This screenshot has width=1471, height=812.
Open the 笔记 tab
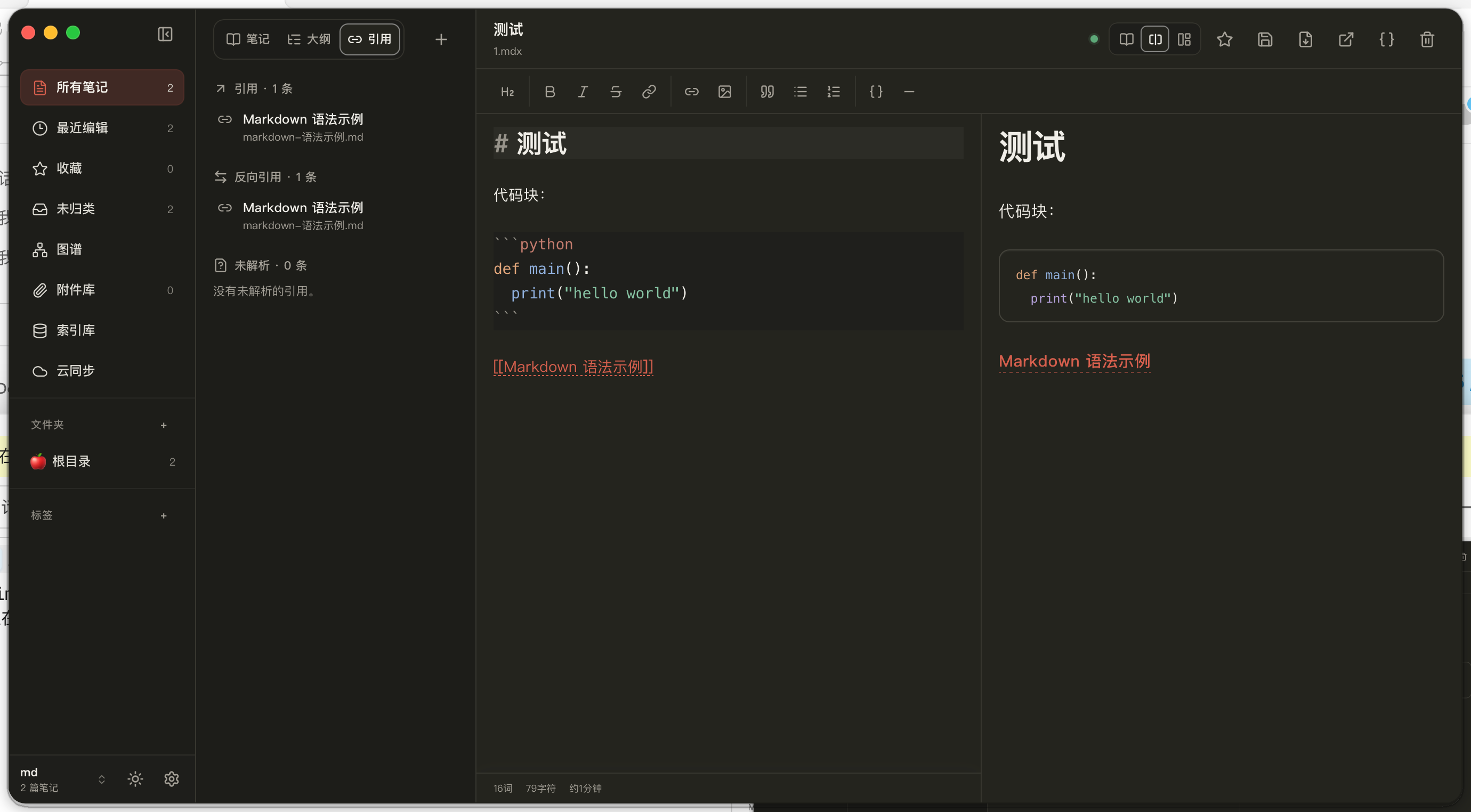(x=248, y=39)
